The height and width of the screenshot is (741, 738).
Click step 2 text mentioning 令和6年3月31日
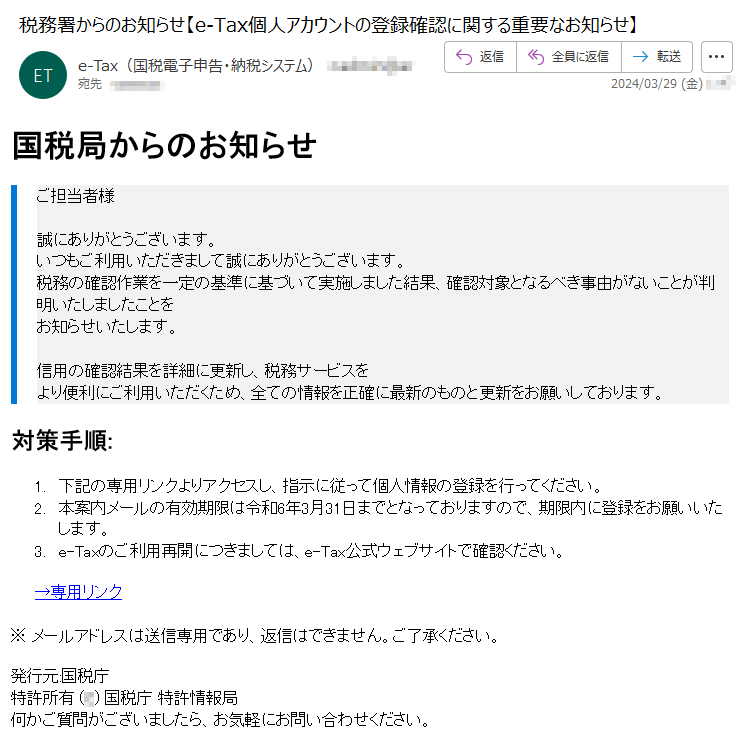390,517
